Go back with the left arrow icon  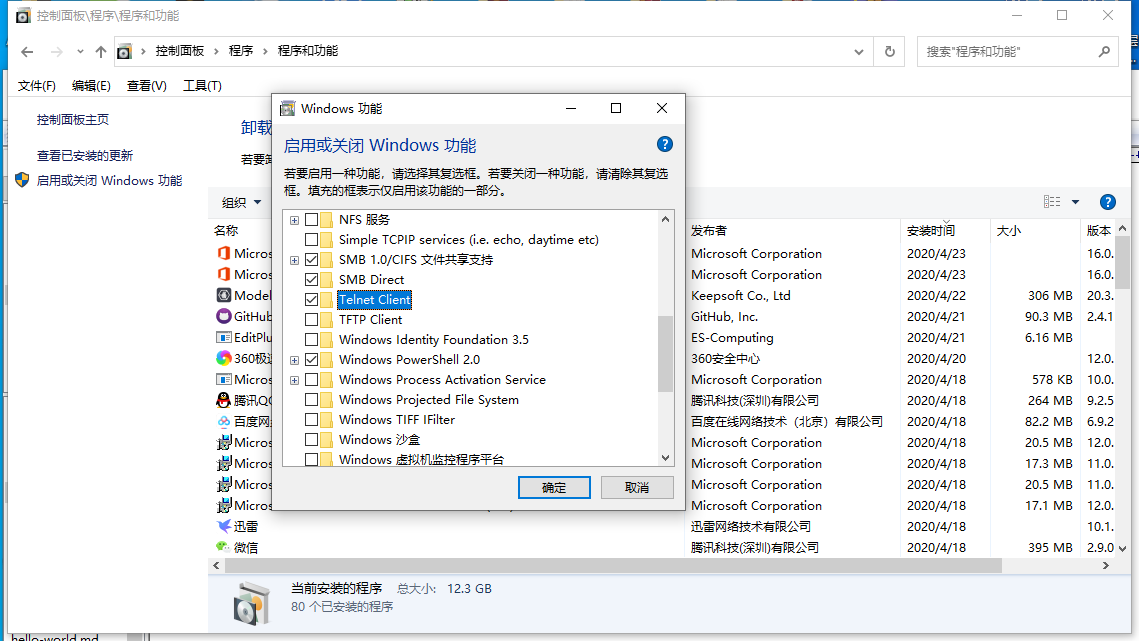(27, 52)
